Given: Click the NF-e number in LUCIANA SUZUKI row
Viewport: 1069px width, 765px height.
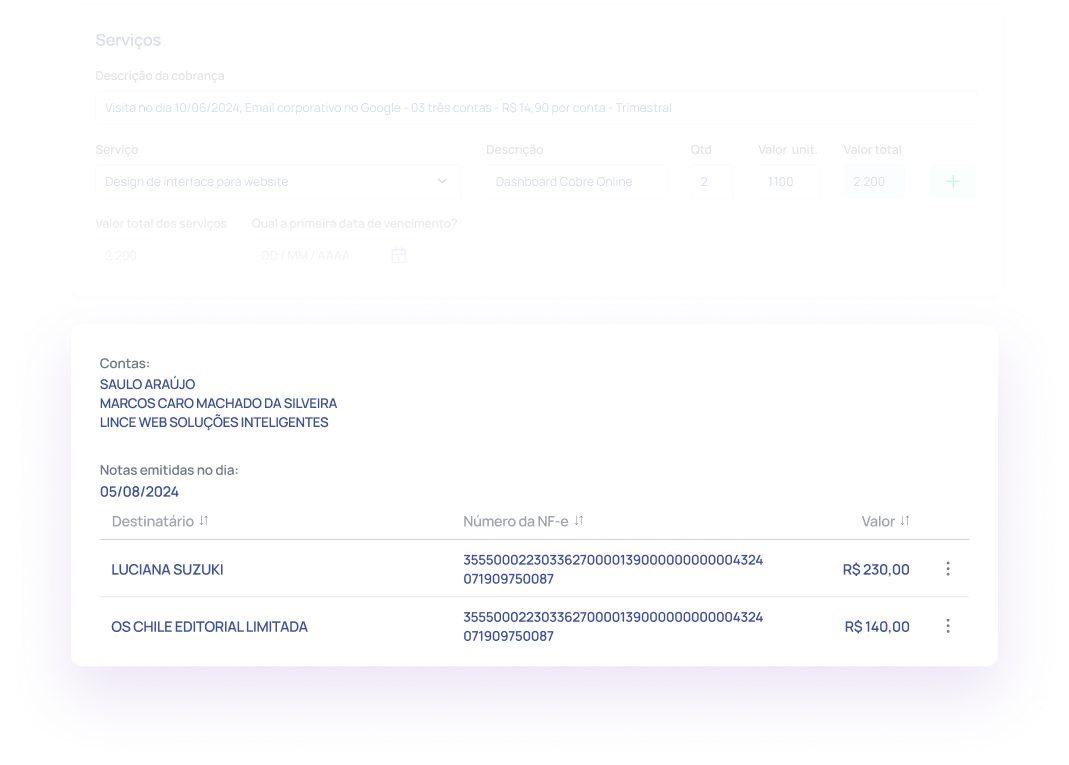Looking at the screenshot, I should coord(613,569).
